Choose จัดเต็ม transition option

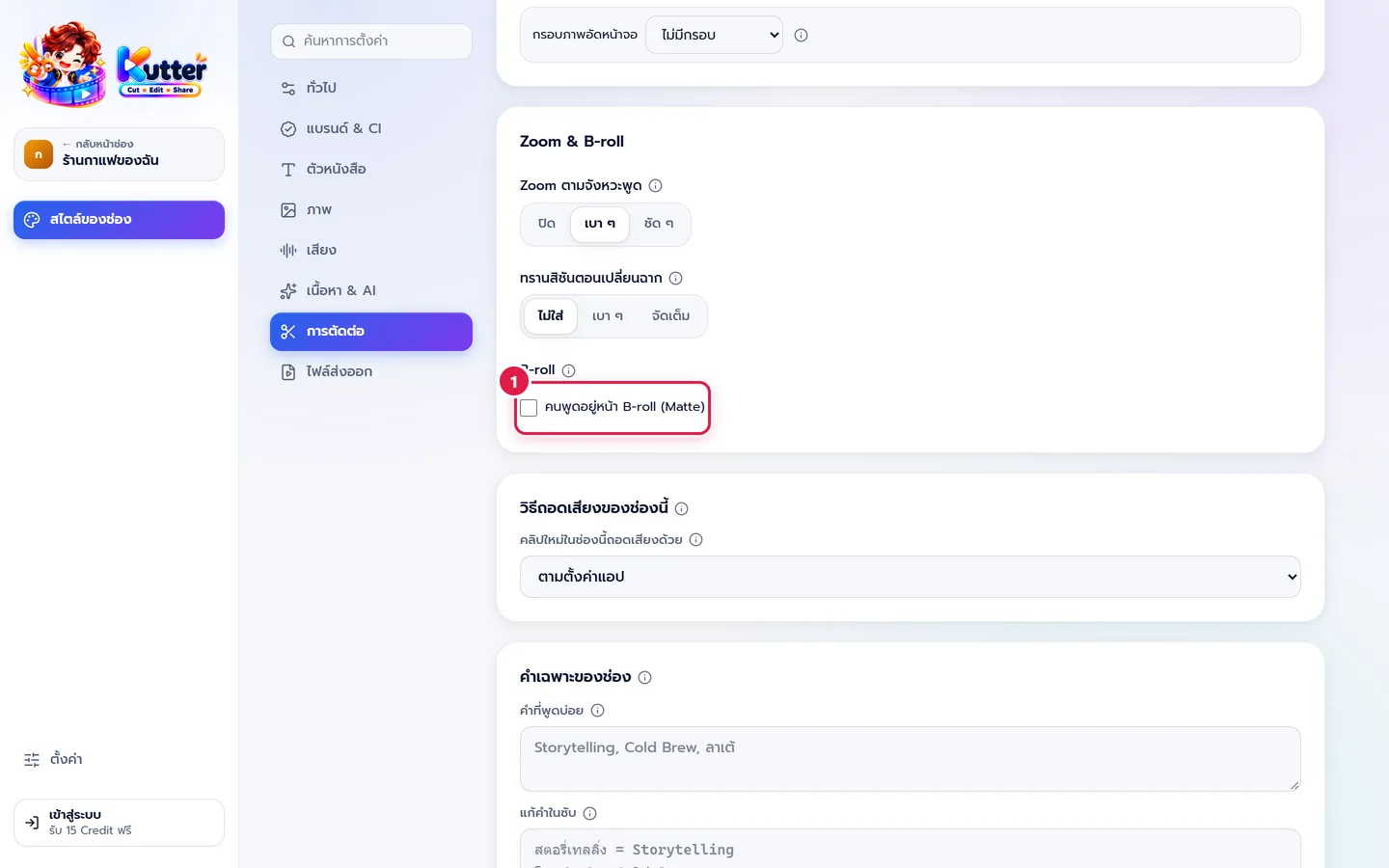tap(670, 316)
